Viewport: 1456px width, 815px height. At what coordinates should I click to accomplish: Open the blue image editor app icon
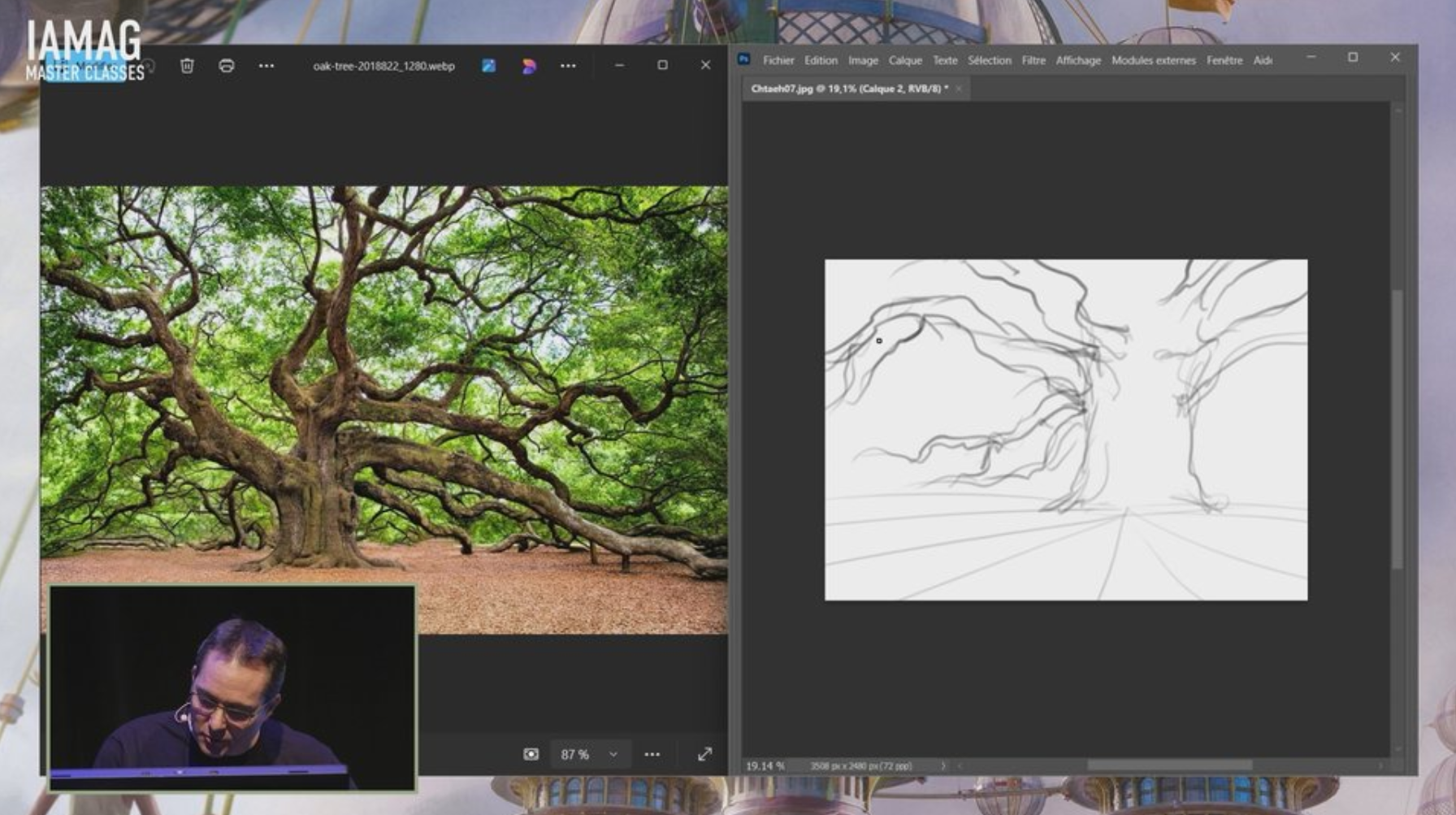488,66
